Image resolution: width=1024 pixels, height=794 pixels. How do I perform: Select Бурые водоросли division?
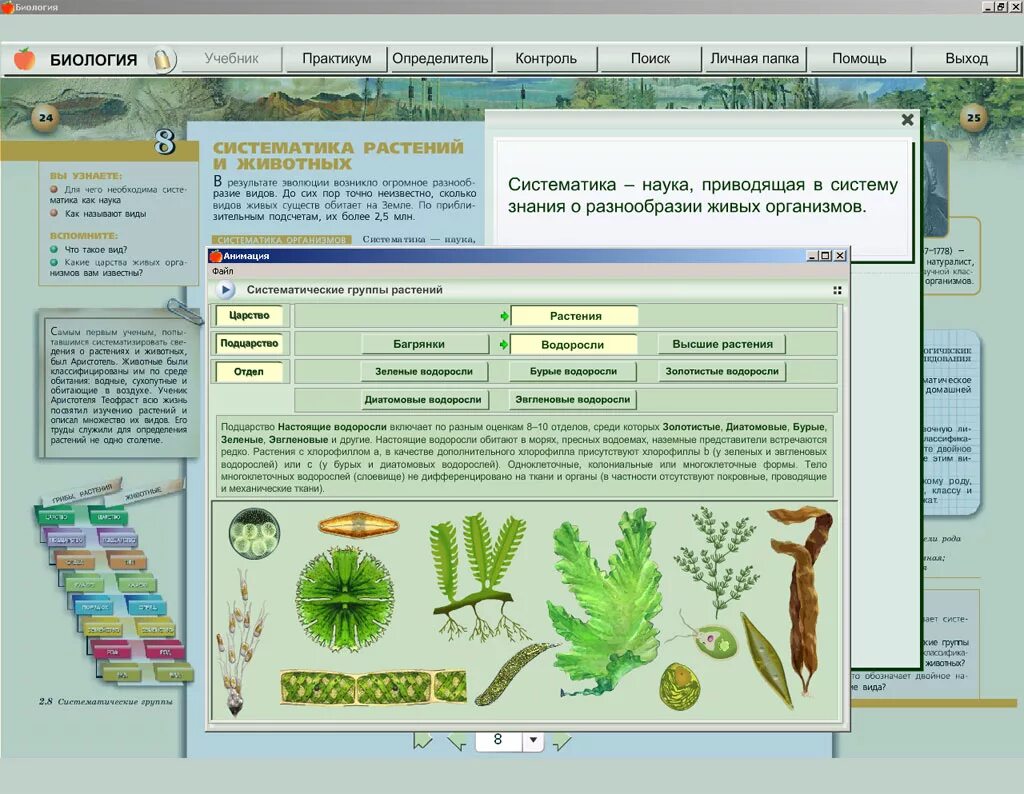coord(573,372)
